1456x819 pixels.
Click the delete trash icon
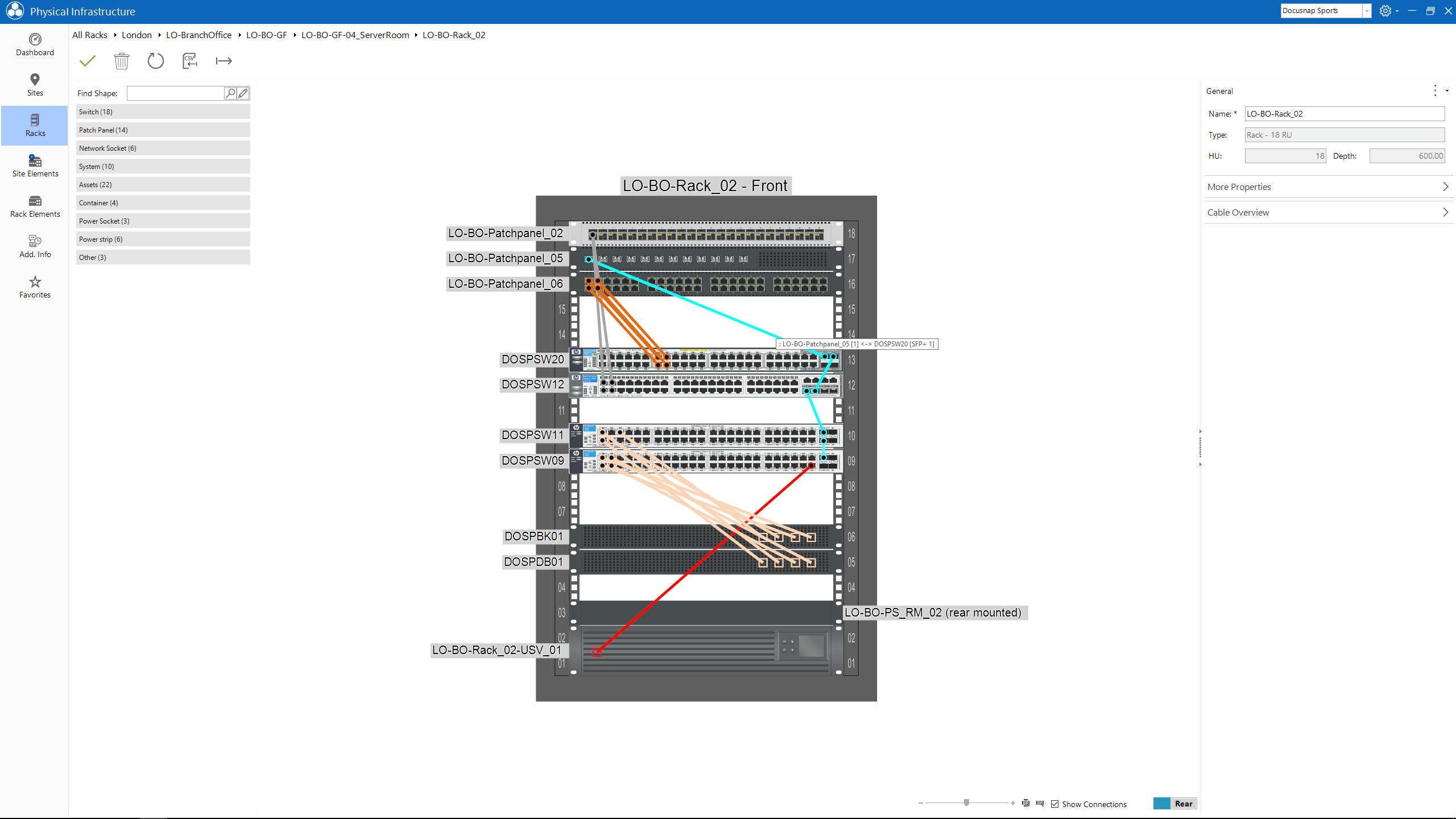coord(121,61)
